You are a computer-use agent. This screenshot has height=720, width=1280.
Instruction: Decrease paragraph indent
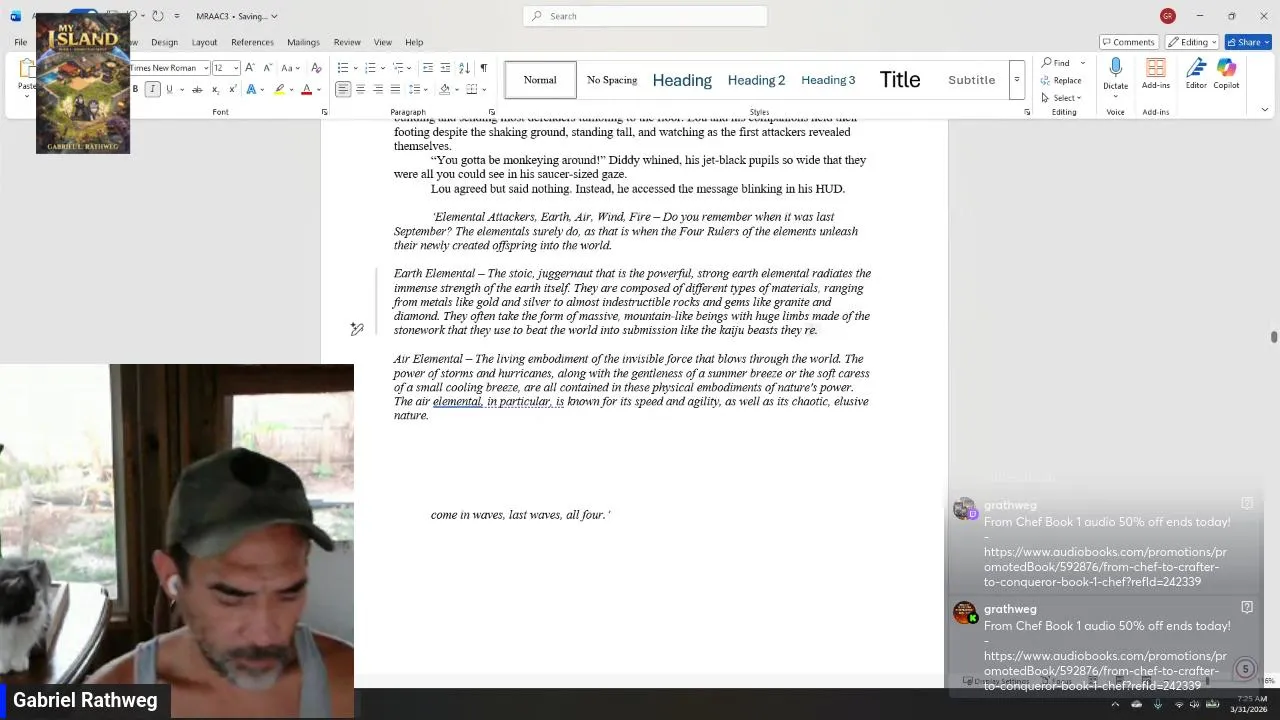pos(428,68)
